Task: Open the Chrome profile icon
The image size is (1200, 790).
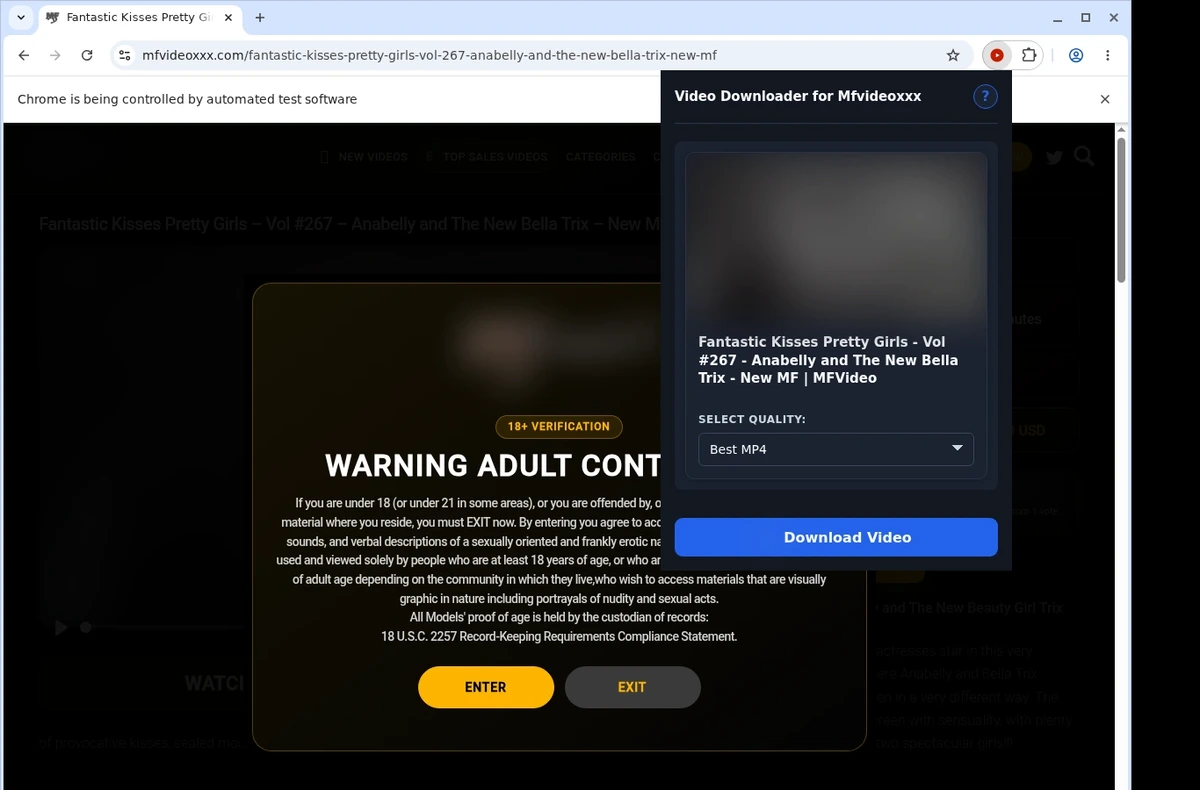Action: pos(1076,55)
